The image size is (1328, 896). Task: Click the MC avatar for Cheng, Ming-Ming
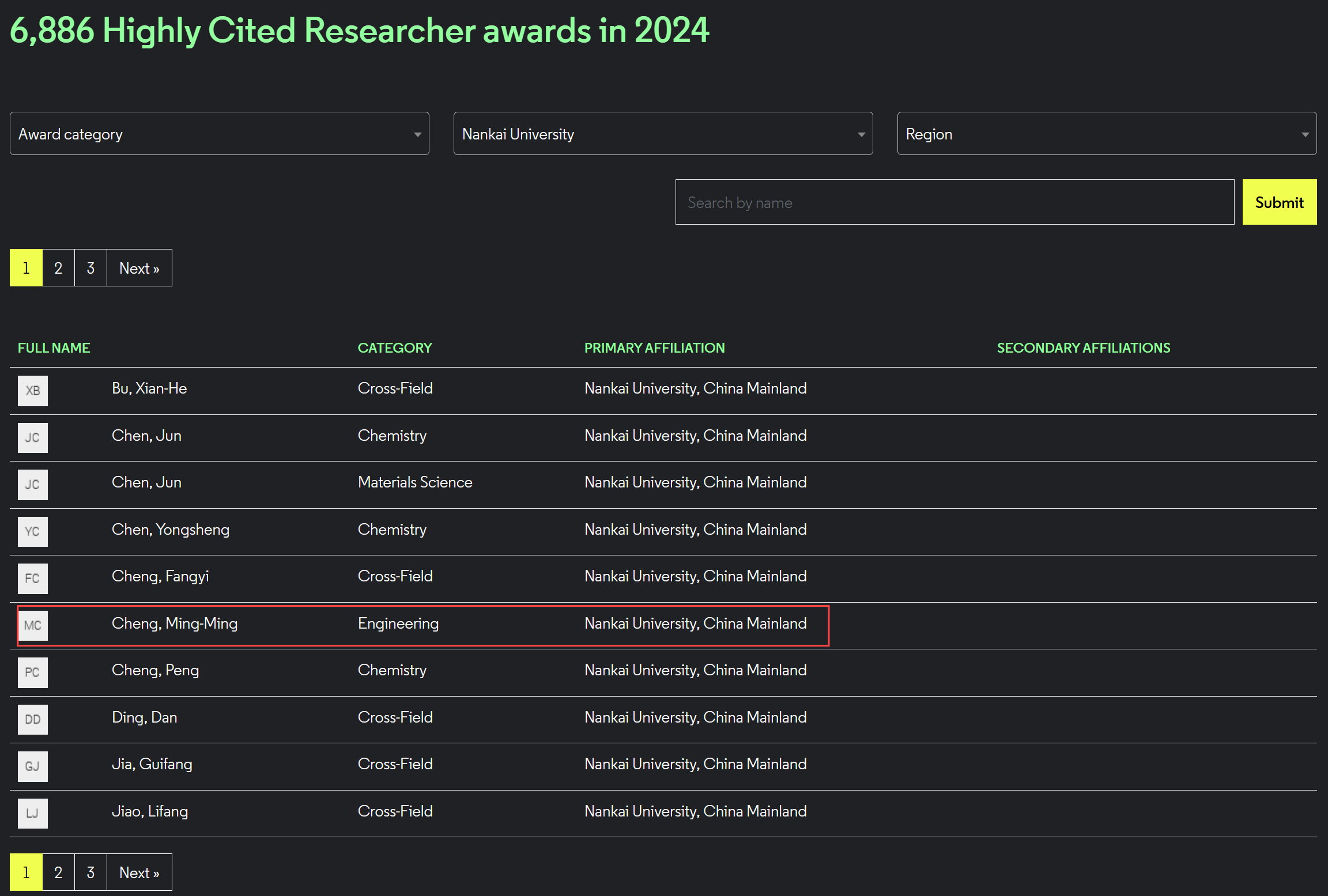(x=32, y=625)
